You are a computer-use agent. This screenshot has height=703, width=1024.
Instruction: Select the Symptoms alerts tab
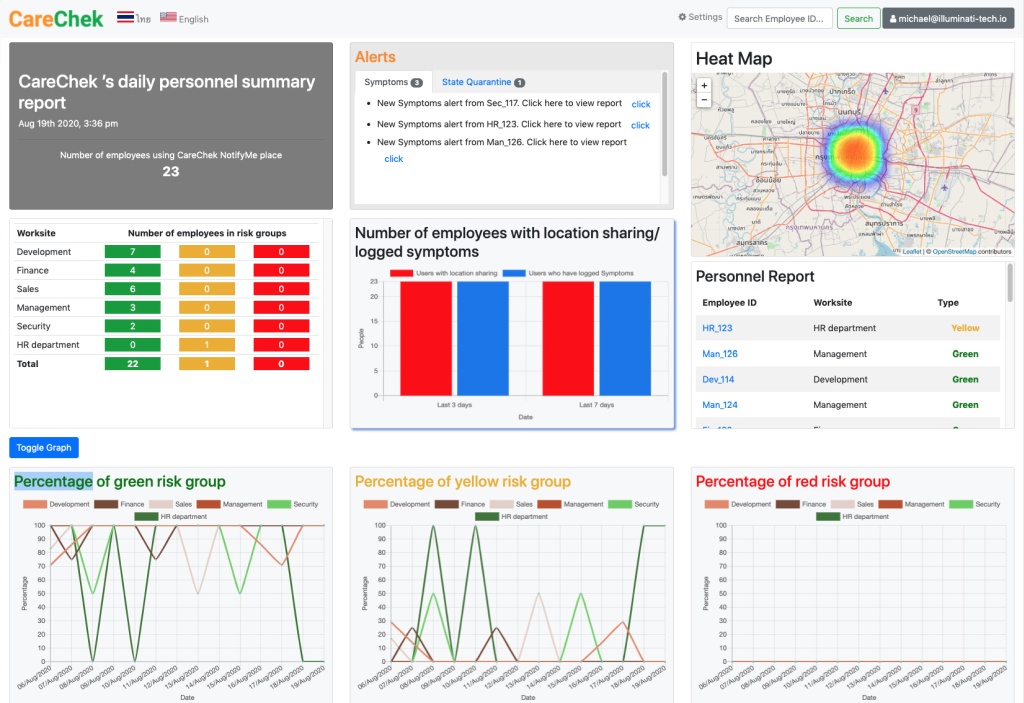392,82
